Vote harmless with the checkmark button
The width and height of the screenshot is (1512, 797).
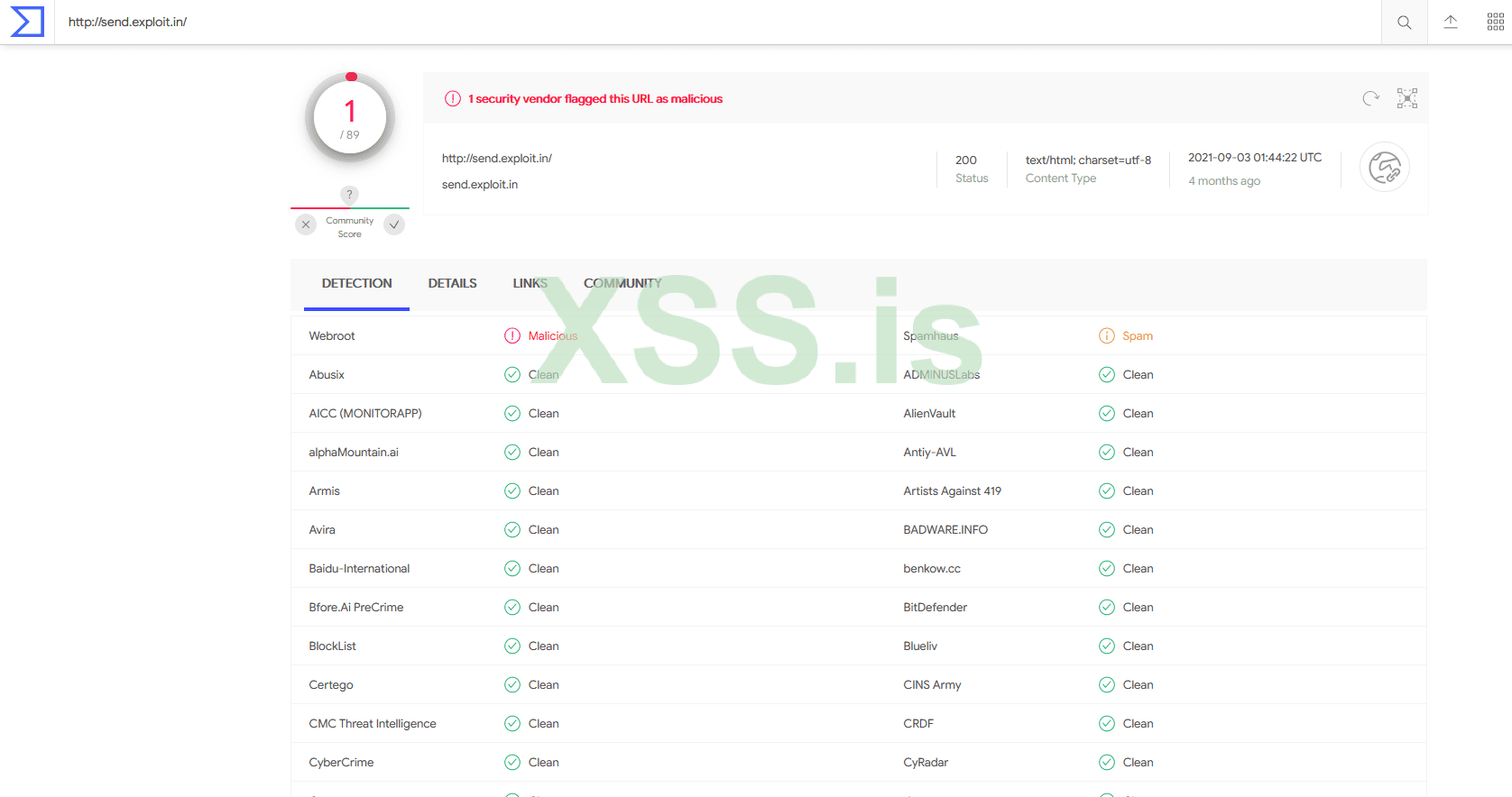pos(394,224)
